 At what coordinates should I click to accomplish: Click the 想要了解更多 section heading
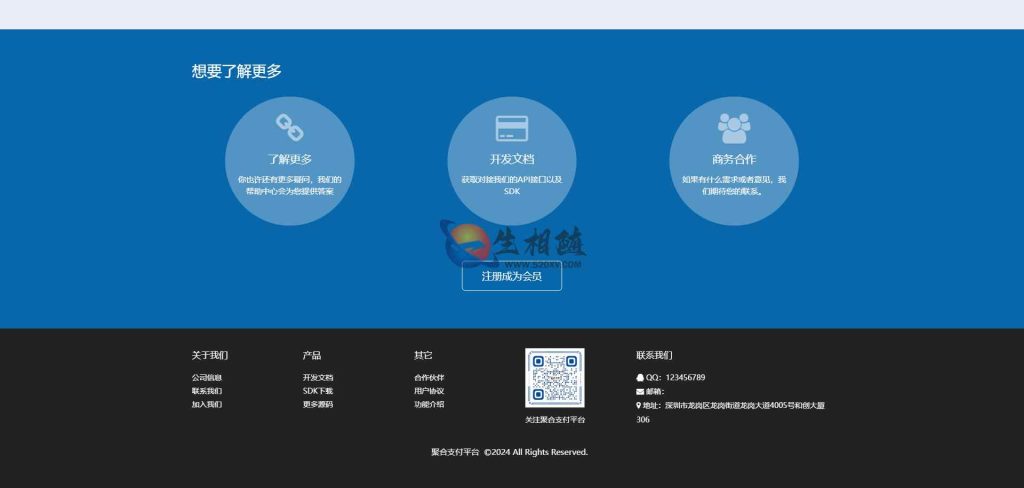point(236,71)
